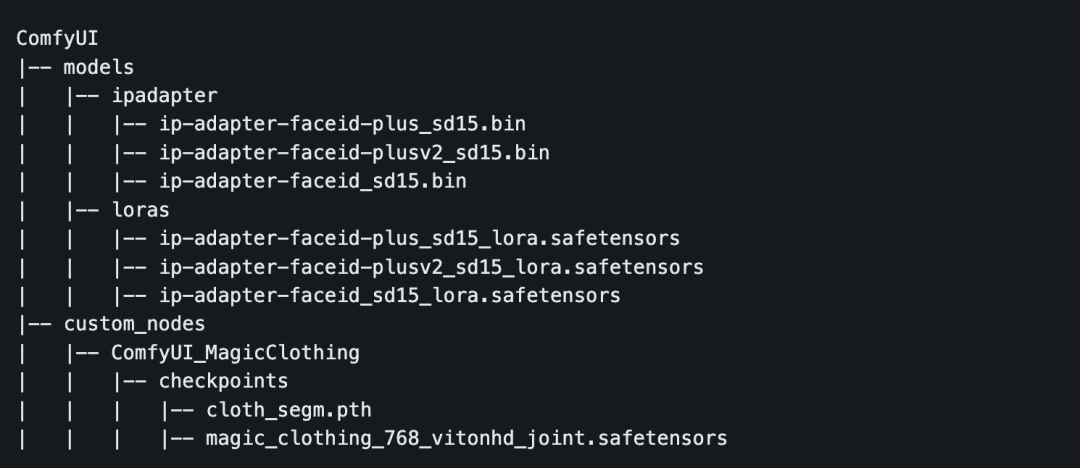
Task: Click the branch marker before models
Action: [34, 67]
